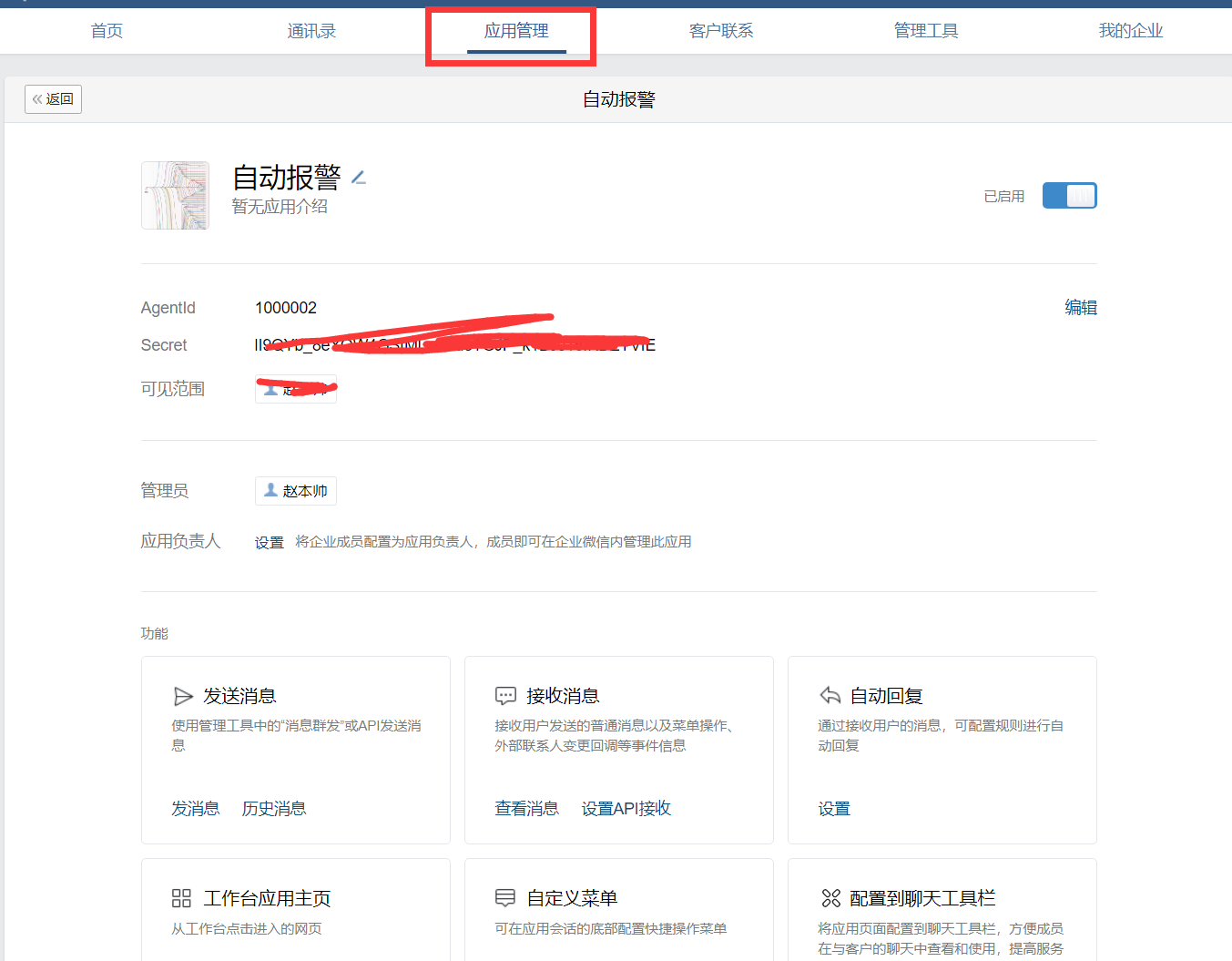Click the AgentId value 1000002
Viewport: 1232px width, 961px height.
(286, 308)
